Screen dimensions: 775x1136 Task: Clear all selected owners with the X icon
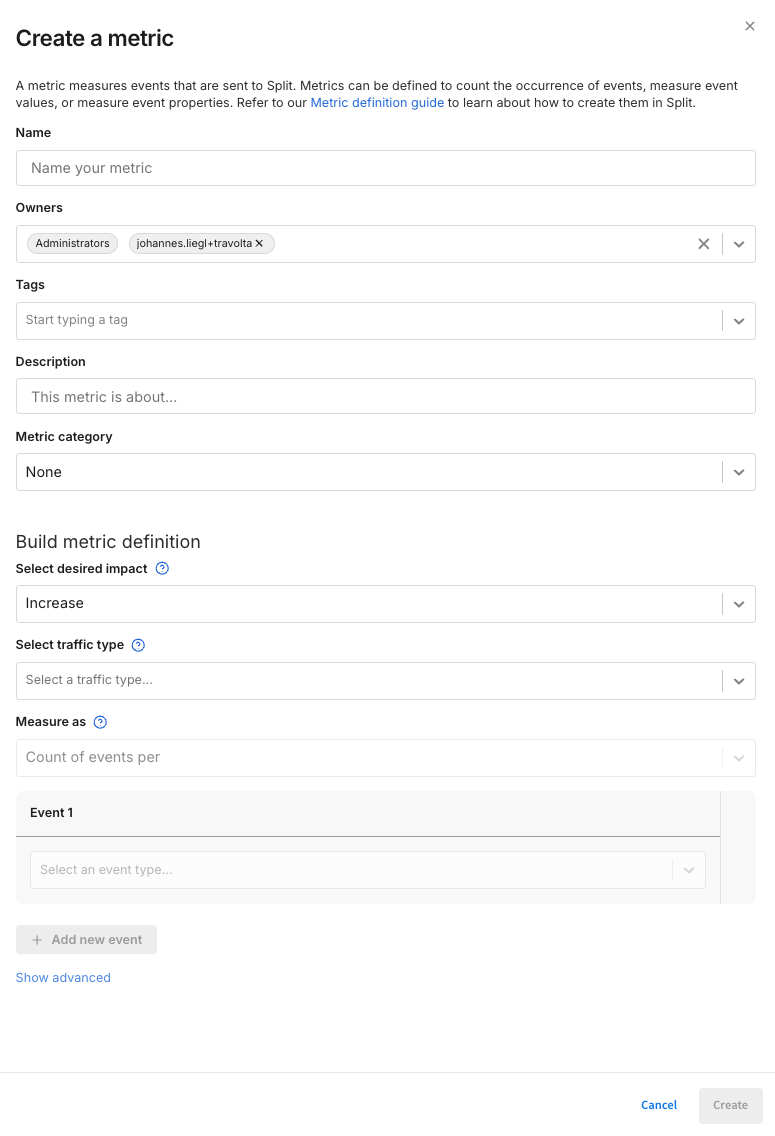point(703,243)
